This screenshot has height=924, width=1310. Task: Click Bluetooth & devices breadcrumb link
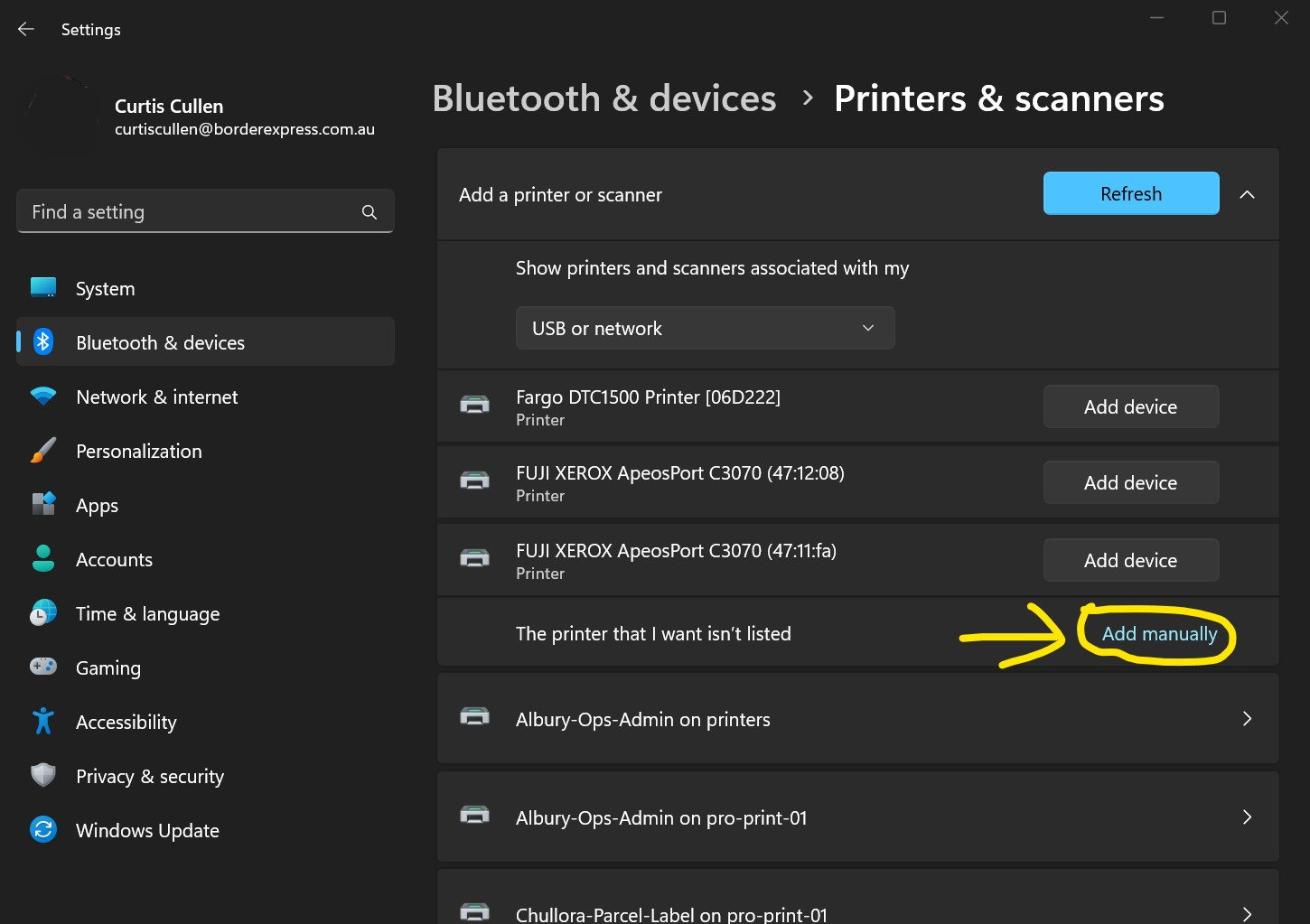point(604,98)
